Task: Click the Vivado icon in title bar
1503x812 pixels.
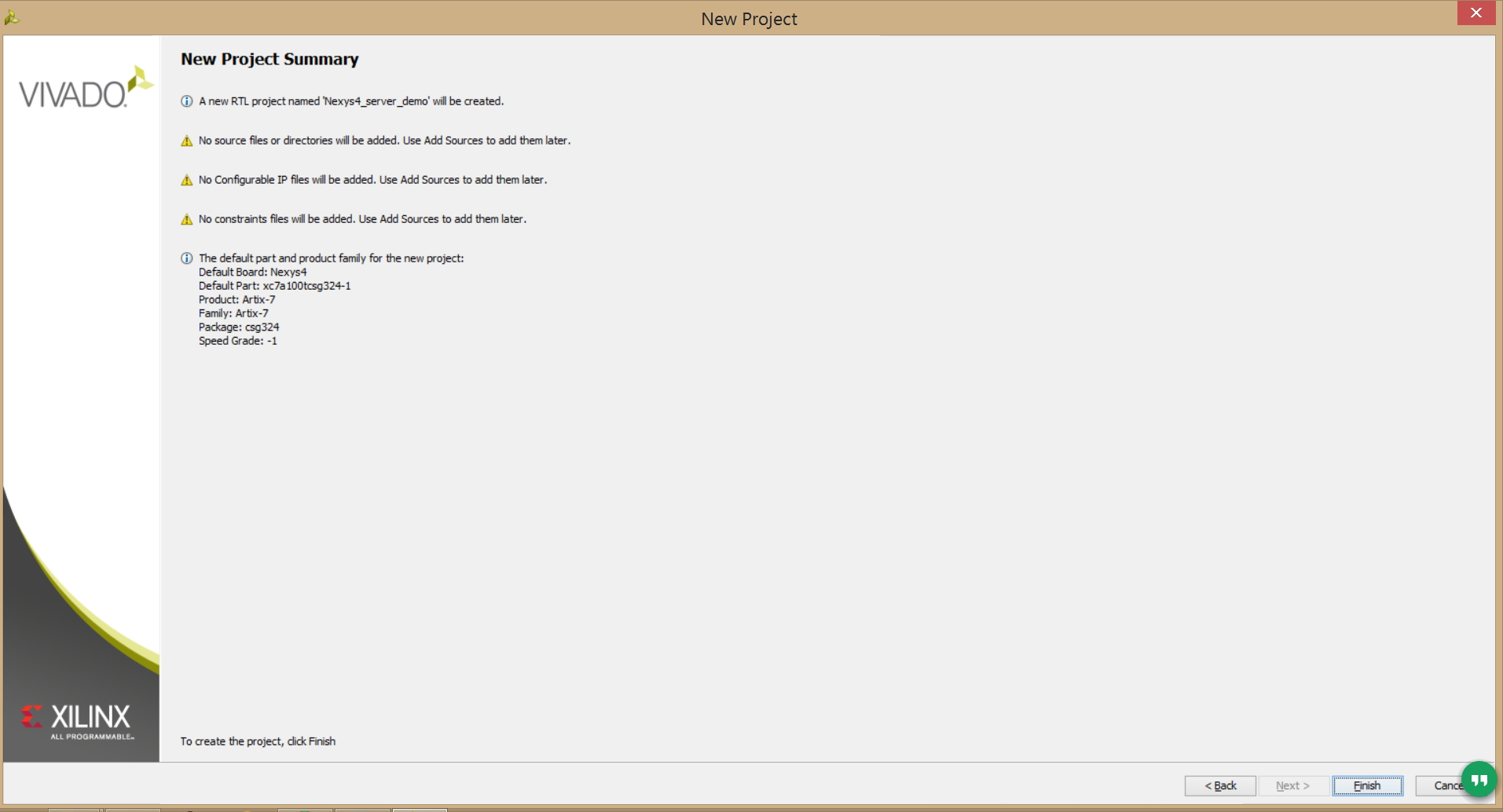Action: 12,16
